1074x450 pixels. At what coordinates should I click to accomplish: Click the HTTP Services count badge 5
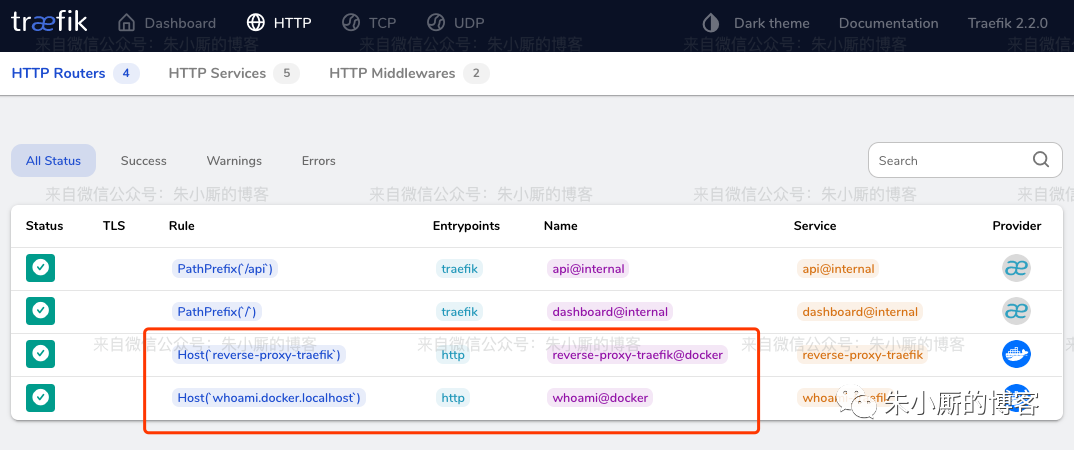[286, 73]
